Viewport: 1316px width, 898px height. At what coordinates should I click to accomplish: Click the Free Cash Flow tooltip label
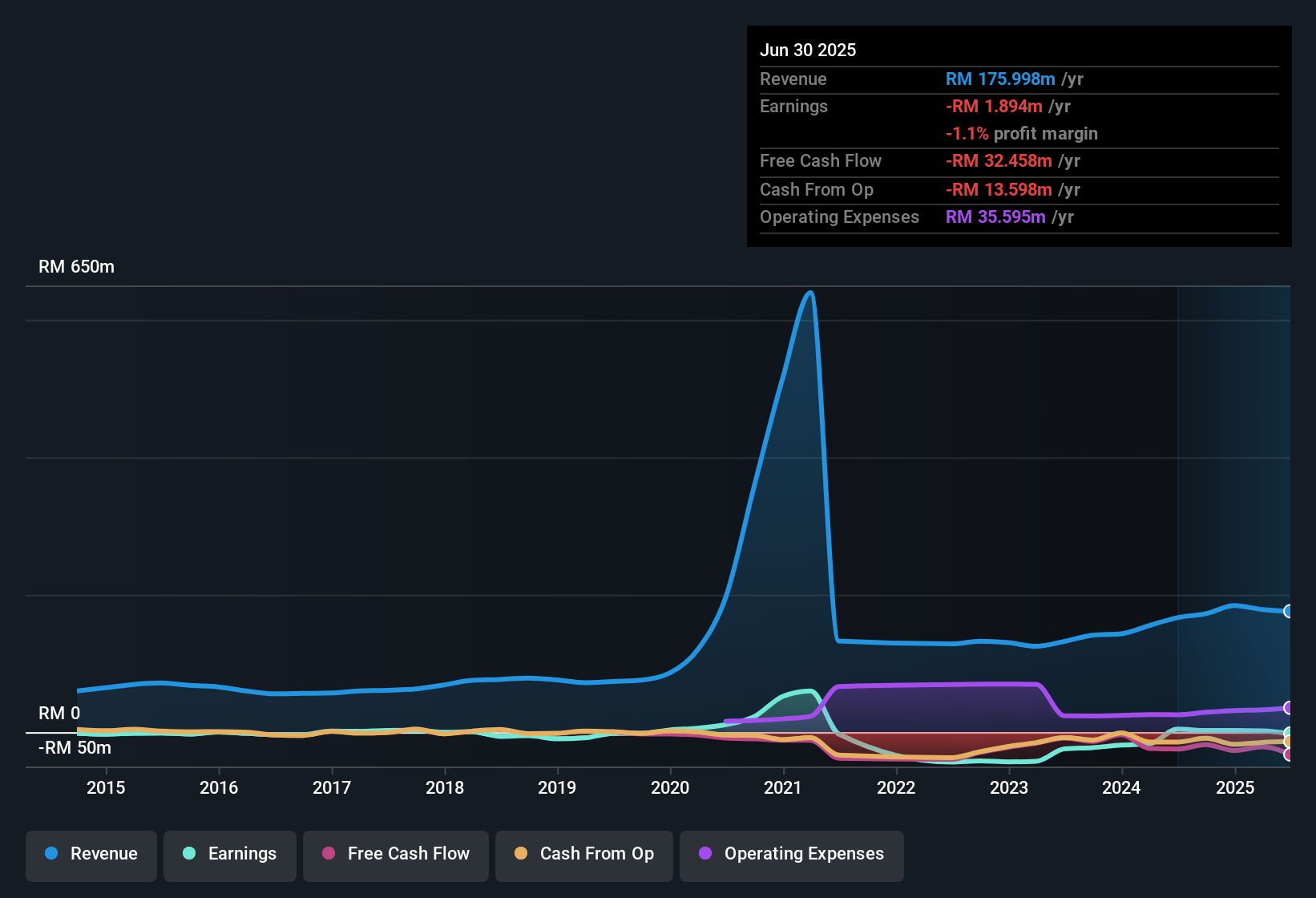821,160
